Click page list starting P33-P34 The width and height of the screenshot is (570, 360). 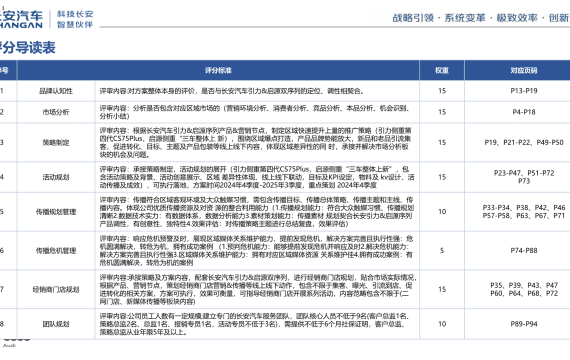[x=524, y=212]
